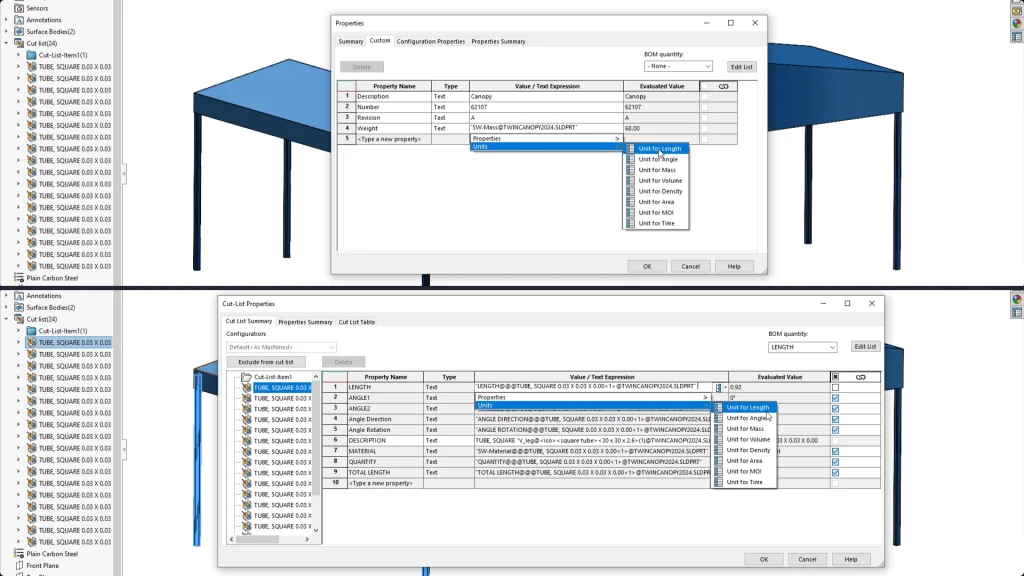The width and height of the screenshot is (1024, 576).
Task: Pick Unit for Time in Cut-List Properties dialog
Action: coord(744,482)
